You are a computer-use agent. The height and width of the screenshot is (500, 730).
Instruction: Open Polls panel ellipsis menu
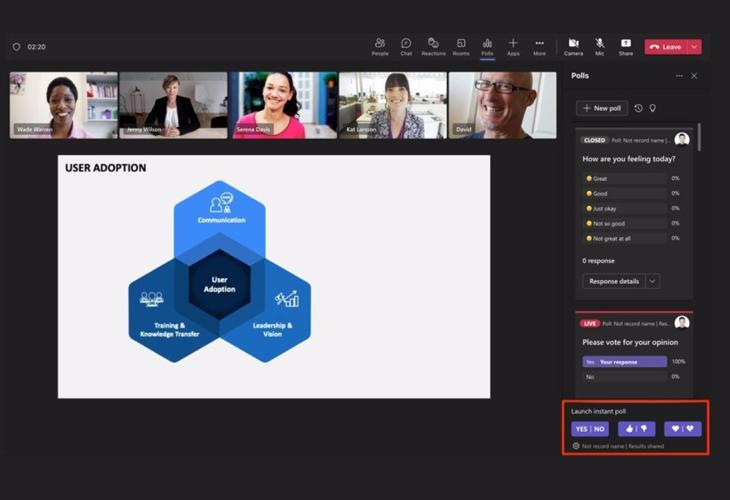pyautogui.click(x=679, y=76)
